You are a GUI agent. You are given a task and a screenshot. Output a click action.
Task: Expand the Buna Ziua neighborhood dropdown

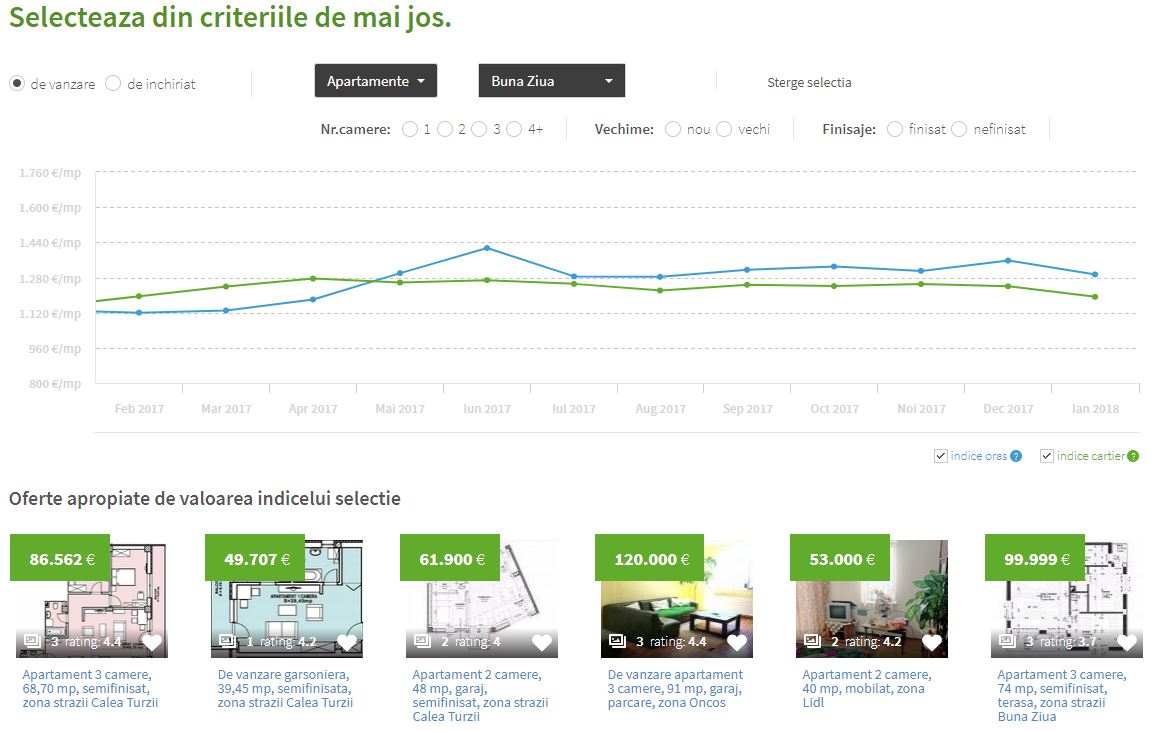tap(552, 81)
